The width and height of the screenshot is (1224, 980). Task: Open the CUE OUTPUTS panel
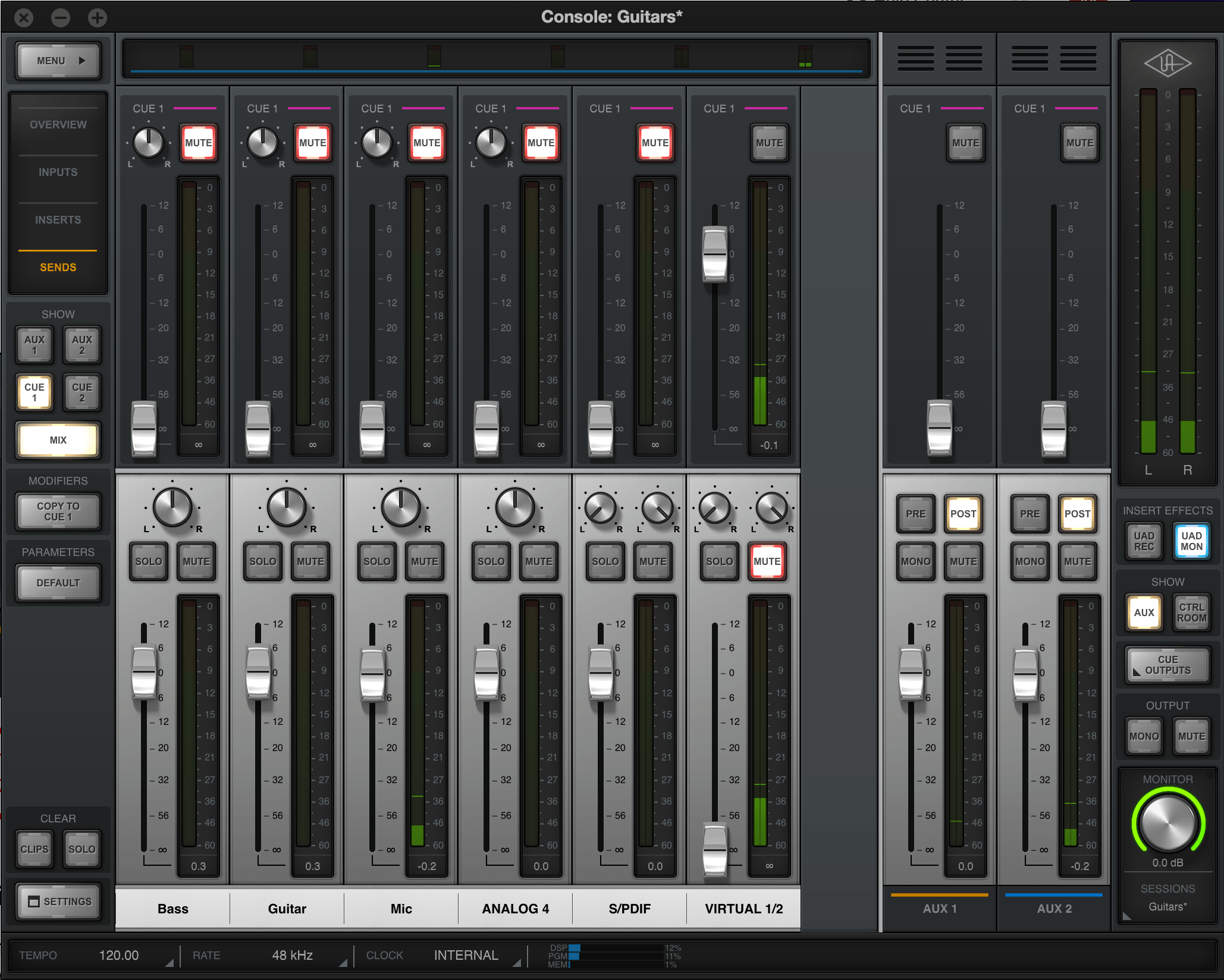pos(1166,664)
